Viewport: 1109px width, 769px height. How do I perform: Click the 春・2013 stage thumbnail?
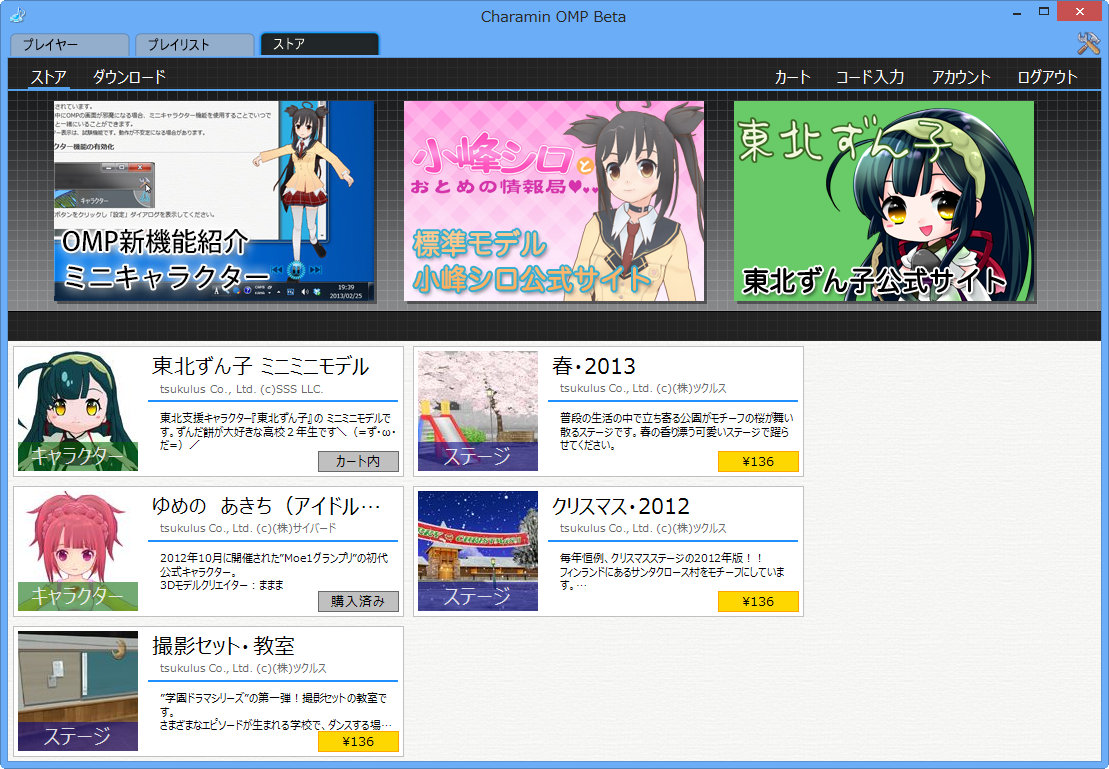point(477,411)
